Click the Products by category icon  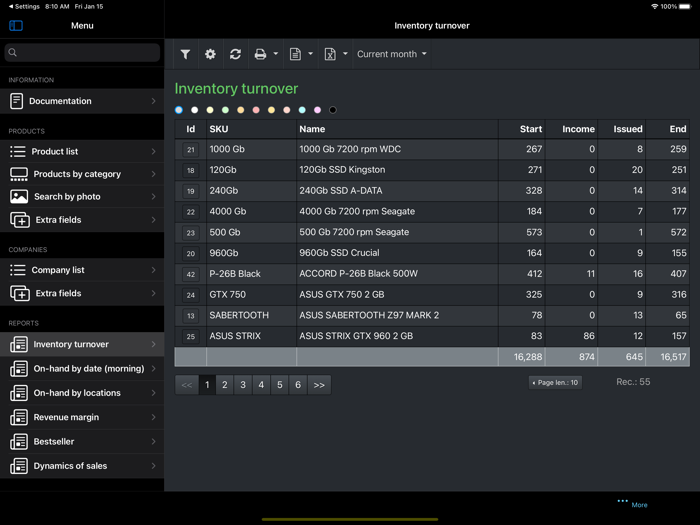click(x=19, y=174)
